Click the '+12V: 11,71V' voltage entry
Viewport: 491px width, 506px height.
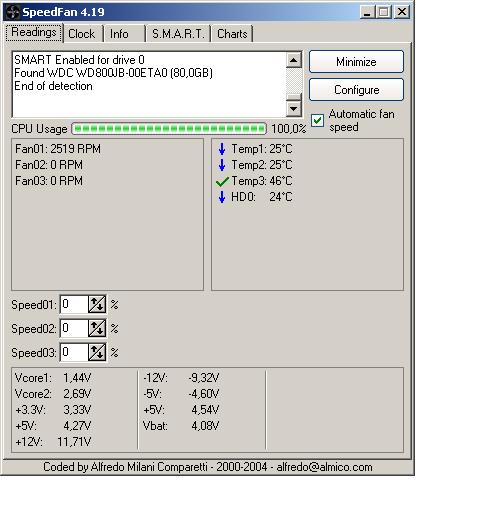[53, 442]
